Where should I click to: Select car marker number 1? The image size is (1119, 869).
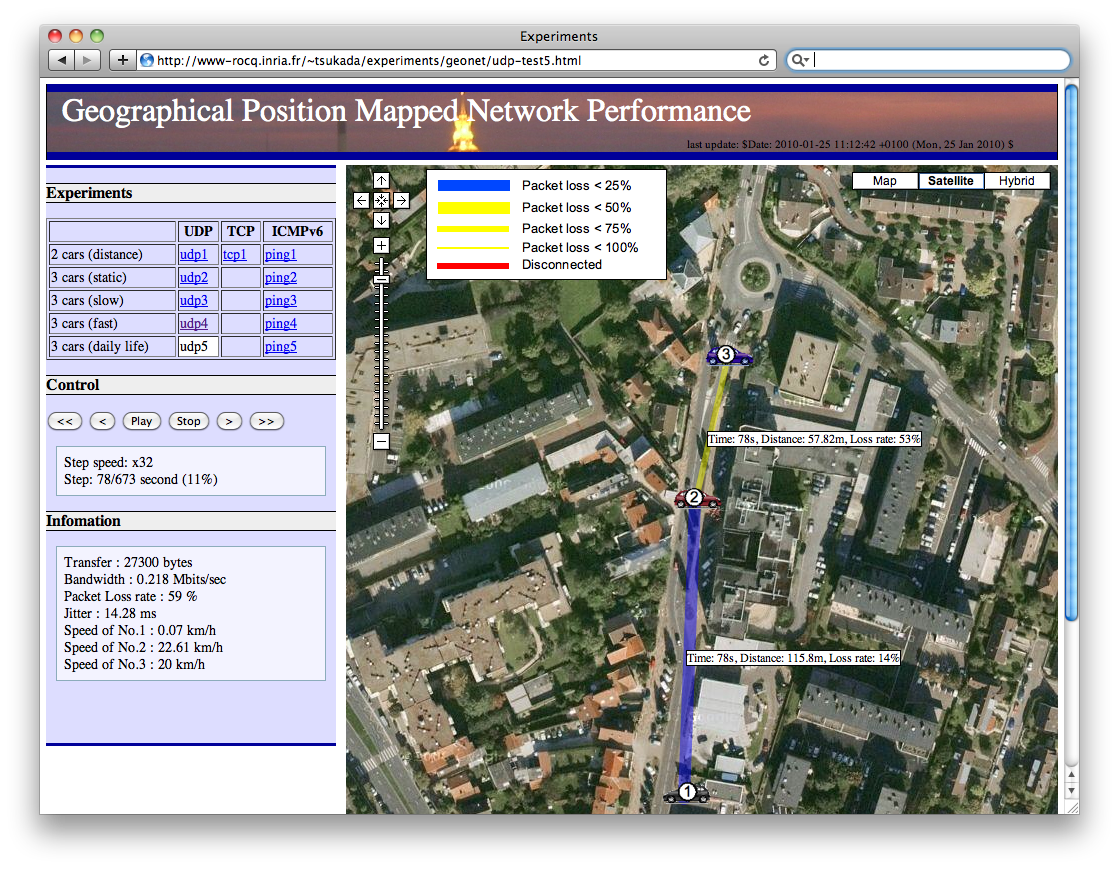(687, 793)
